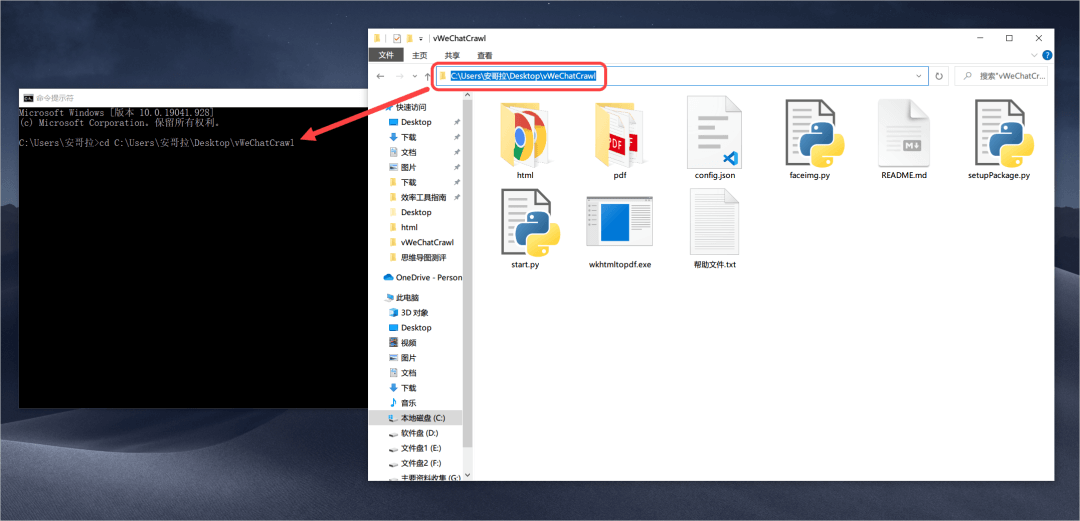Maximize the vWeChatCrawl Explorer window

(x=1009, y=38)
